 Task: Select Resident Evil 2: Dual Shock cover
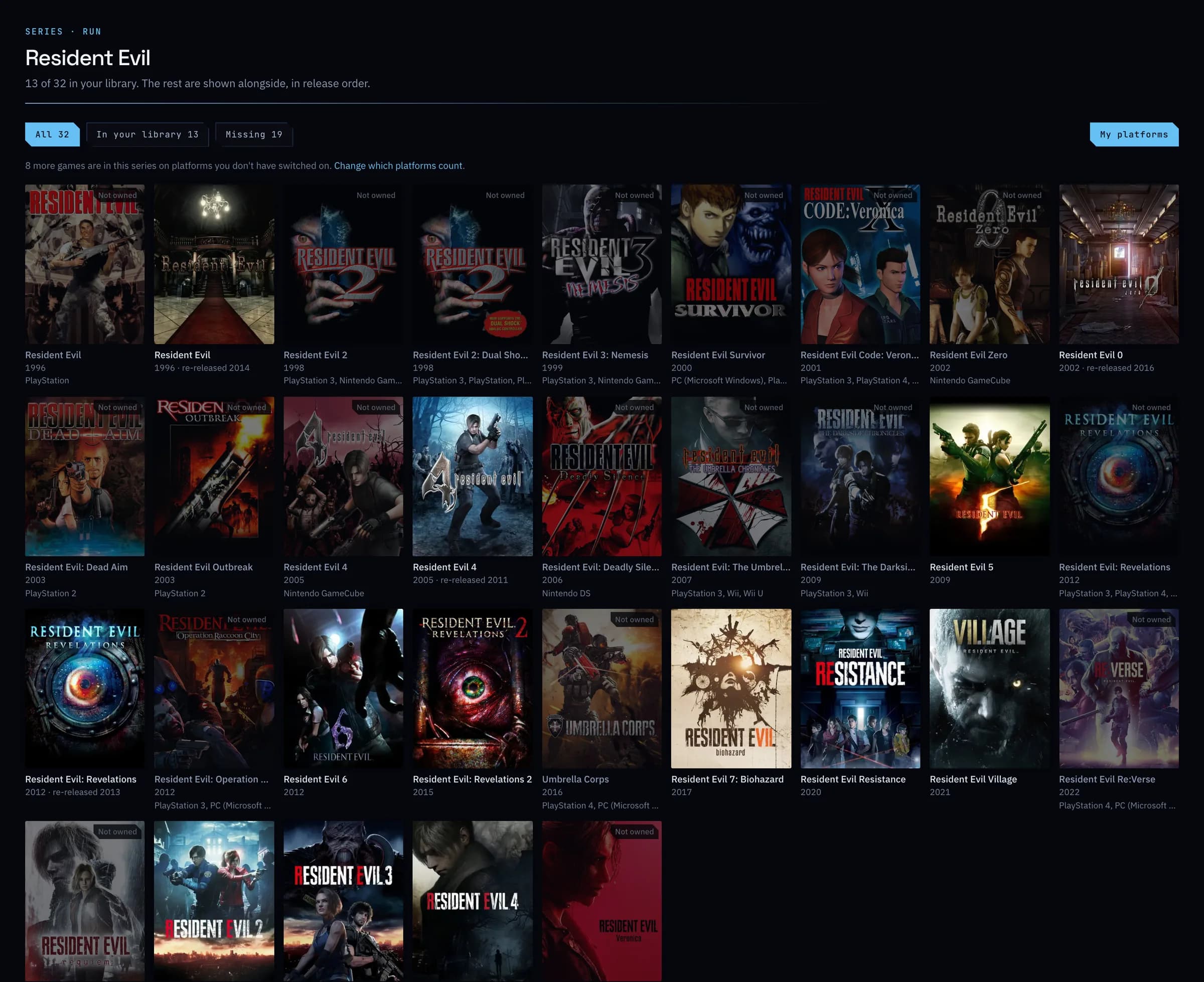(473, 264)
